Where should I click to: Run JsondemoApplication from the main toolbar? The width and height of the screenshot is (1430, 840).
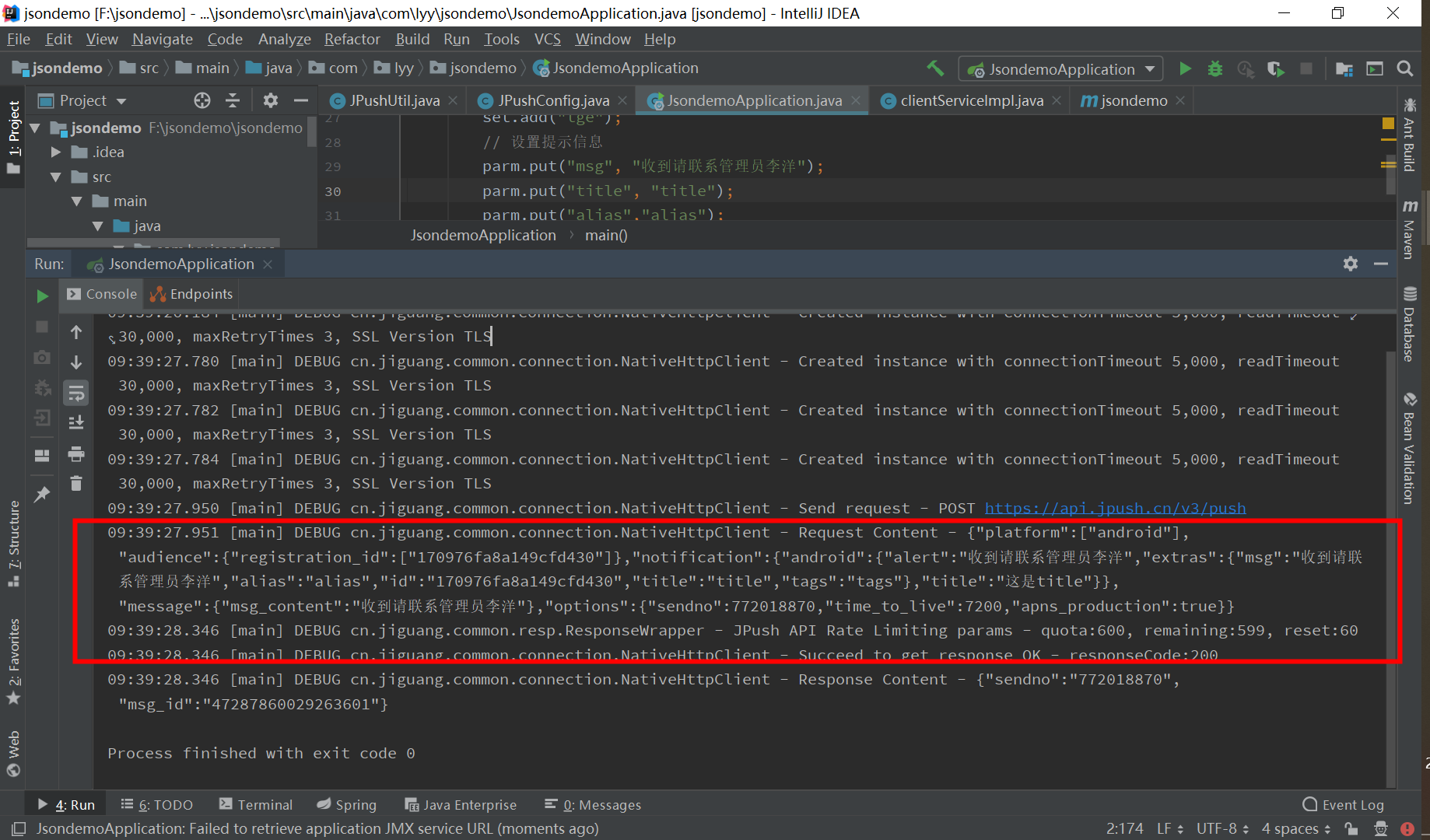[x=1185, y=68]
